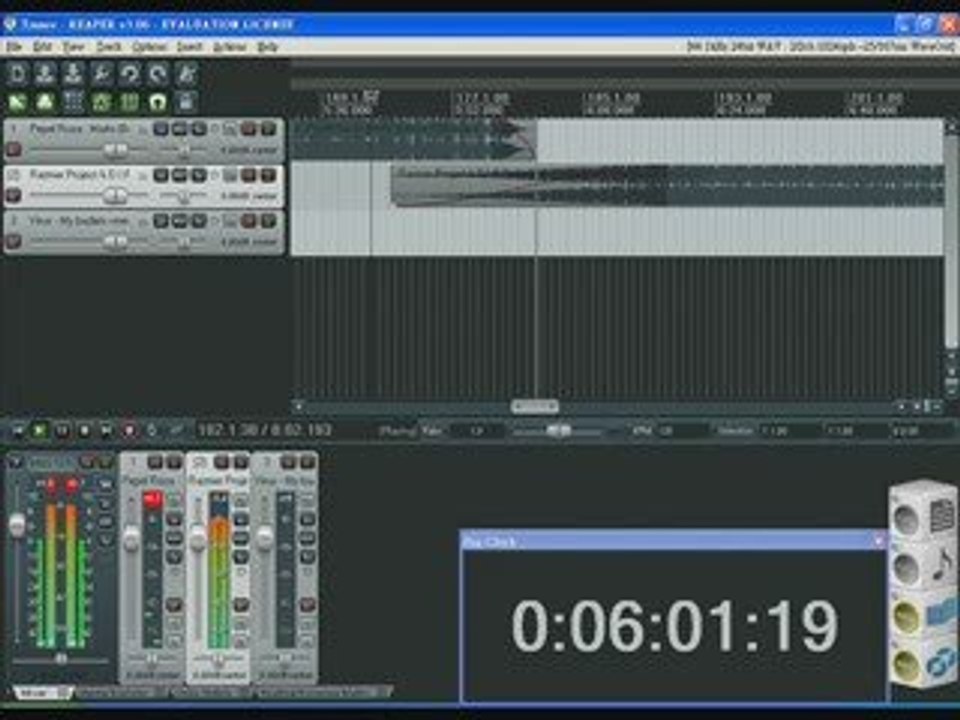Click the Save Project toolbar icon

(x=73, y=73)
